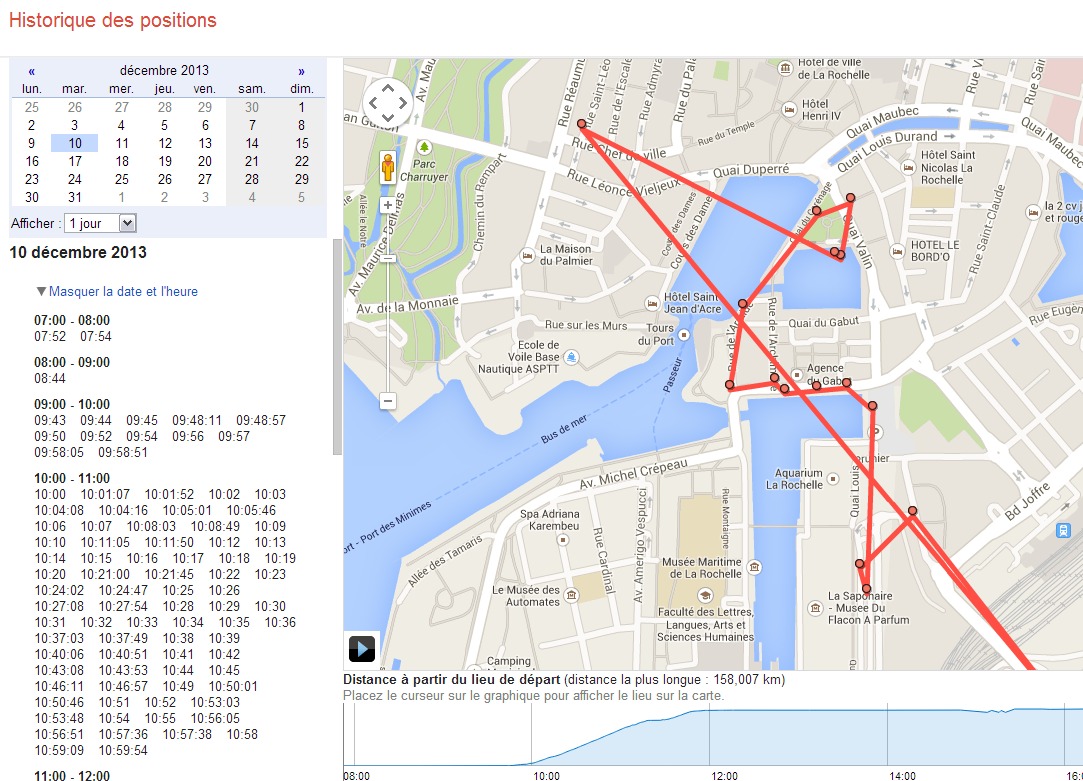Click the Le Musée des Automates icon
Screen dimensions: 1083x781
pos(572,595)
